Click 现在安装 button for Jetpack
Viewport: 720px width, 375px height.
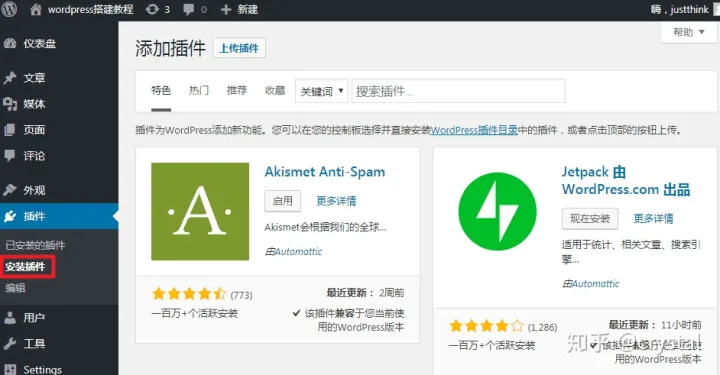pos(590,218)
